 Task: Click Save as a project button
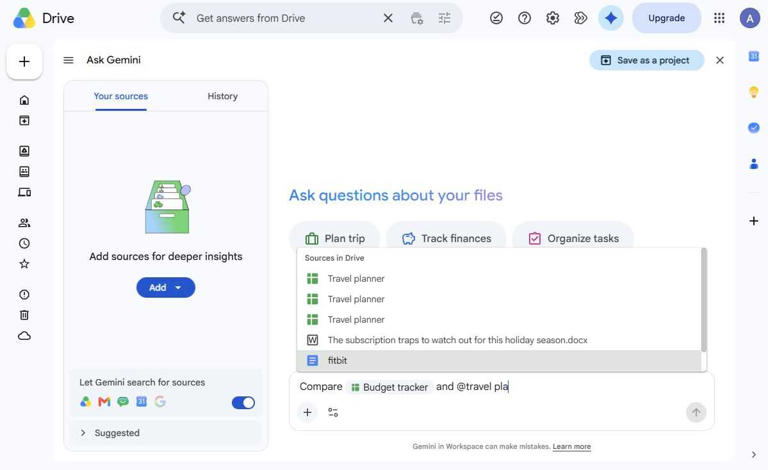coord(646,60)
